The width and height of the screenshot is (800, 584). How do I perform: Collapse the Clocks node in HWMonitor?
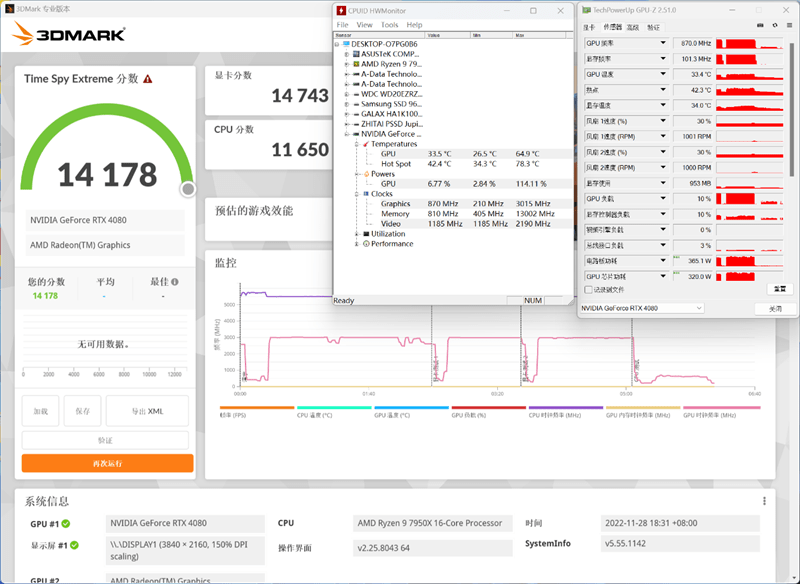click(357, 194)
